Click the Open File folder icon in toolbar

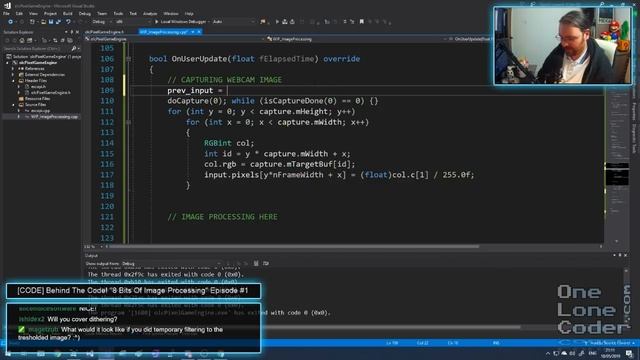[x=43, y=22]
